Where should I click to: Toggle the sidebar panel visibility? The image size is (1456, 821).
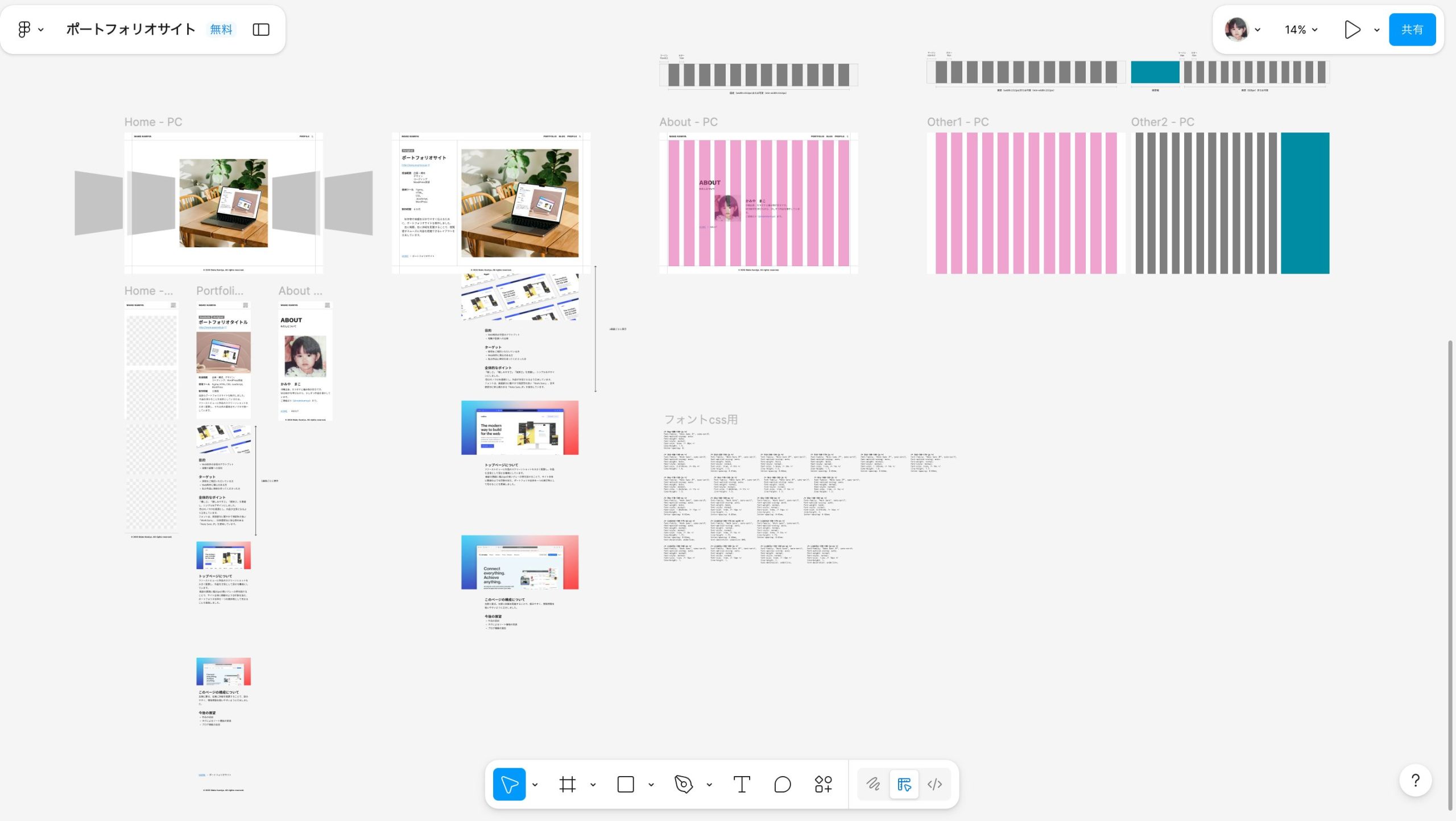tap(260, 30)
